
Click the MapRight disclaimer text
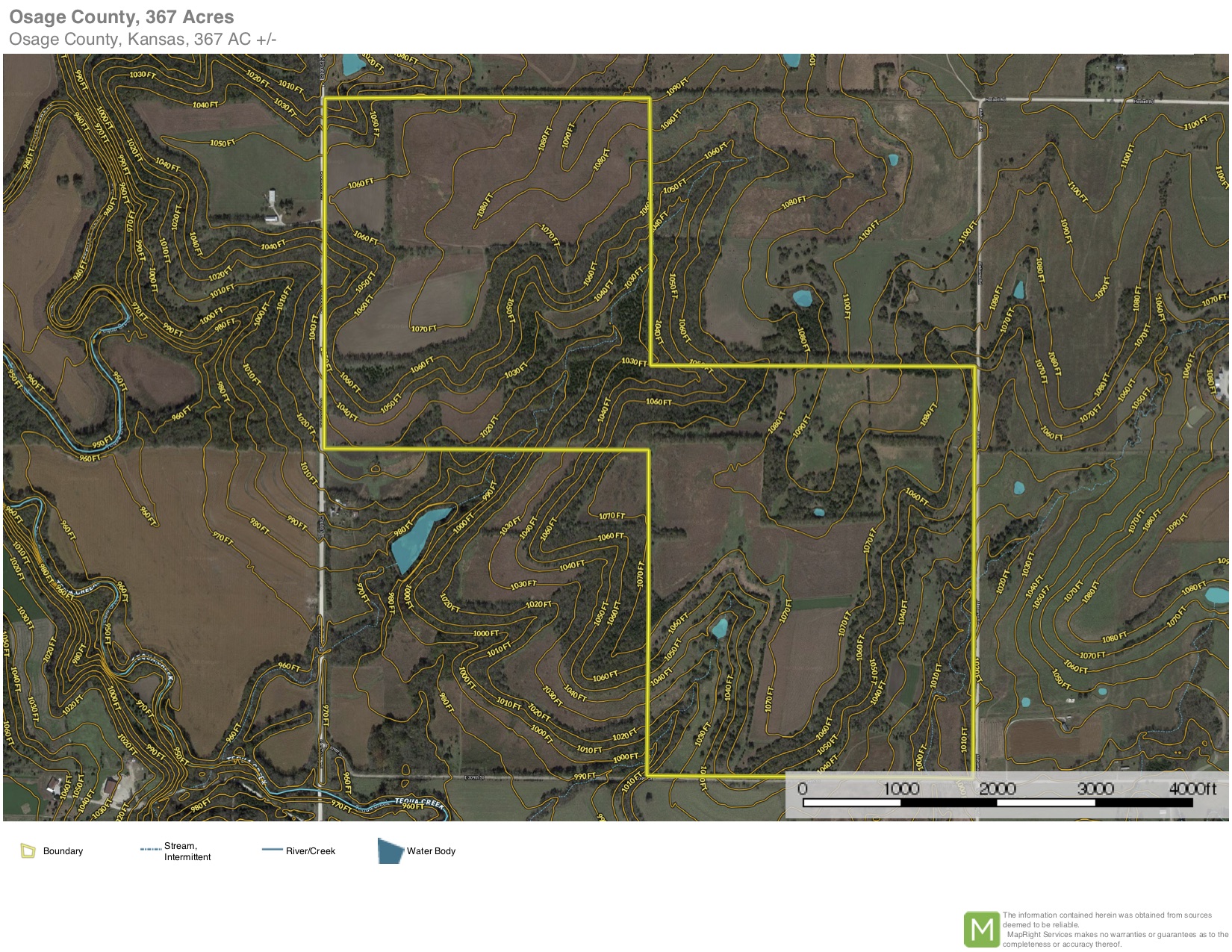point(1114,930)
